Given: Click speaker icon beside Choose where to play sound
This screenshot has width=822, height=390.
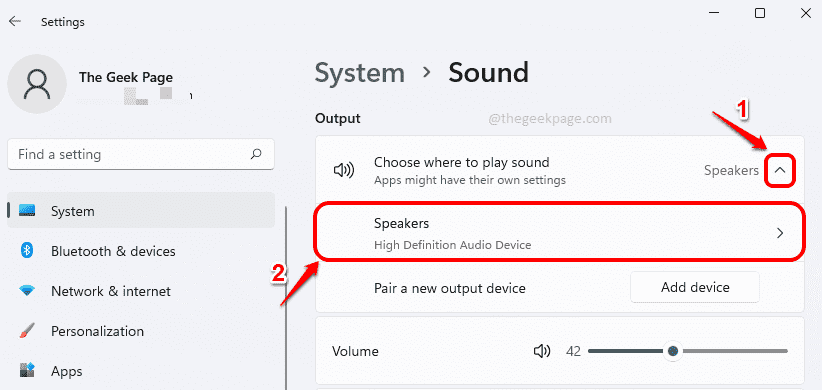Looking at the screenshot, I should pyautogui.click(x=344, y=170).
